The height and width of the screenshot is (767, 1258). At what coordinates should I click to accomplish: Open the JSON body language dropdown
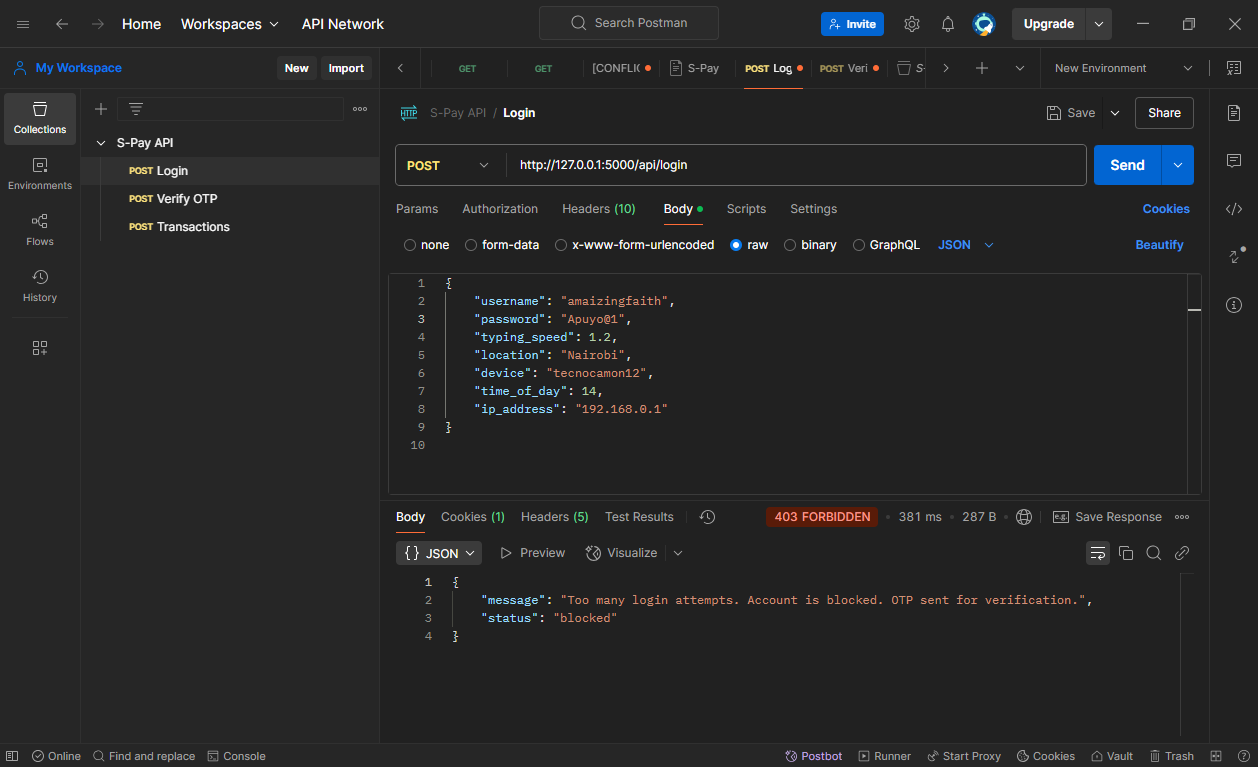pyautogui.click(x=966, y=245)
